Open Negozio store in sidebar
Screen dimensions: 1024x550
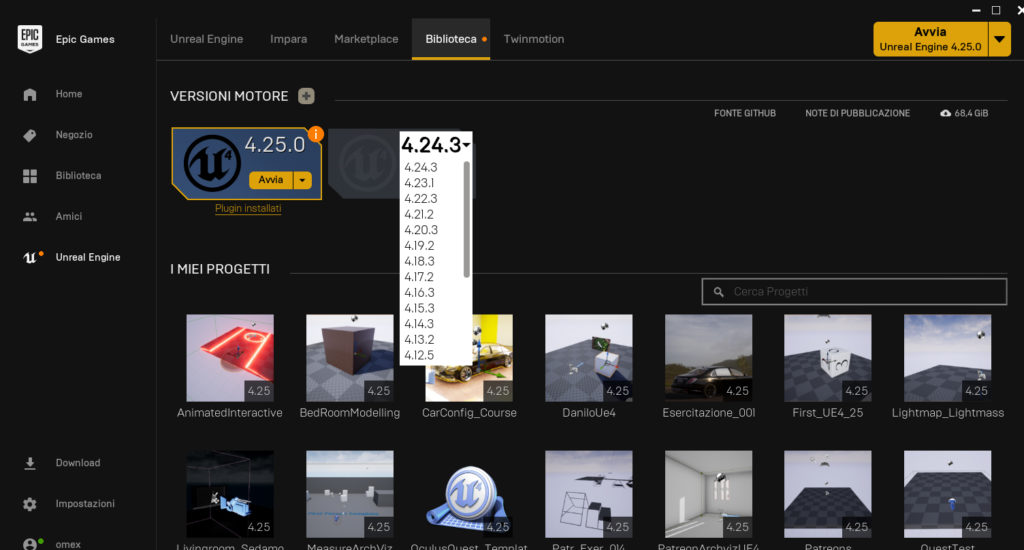pyautogui.click(x=74, y=135)
